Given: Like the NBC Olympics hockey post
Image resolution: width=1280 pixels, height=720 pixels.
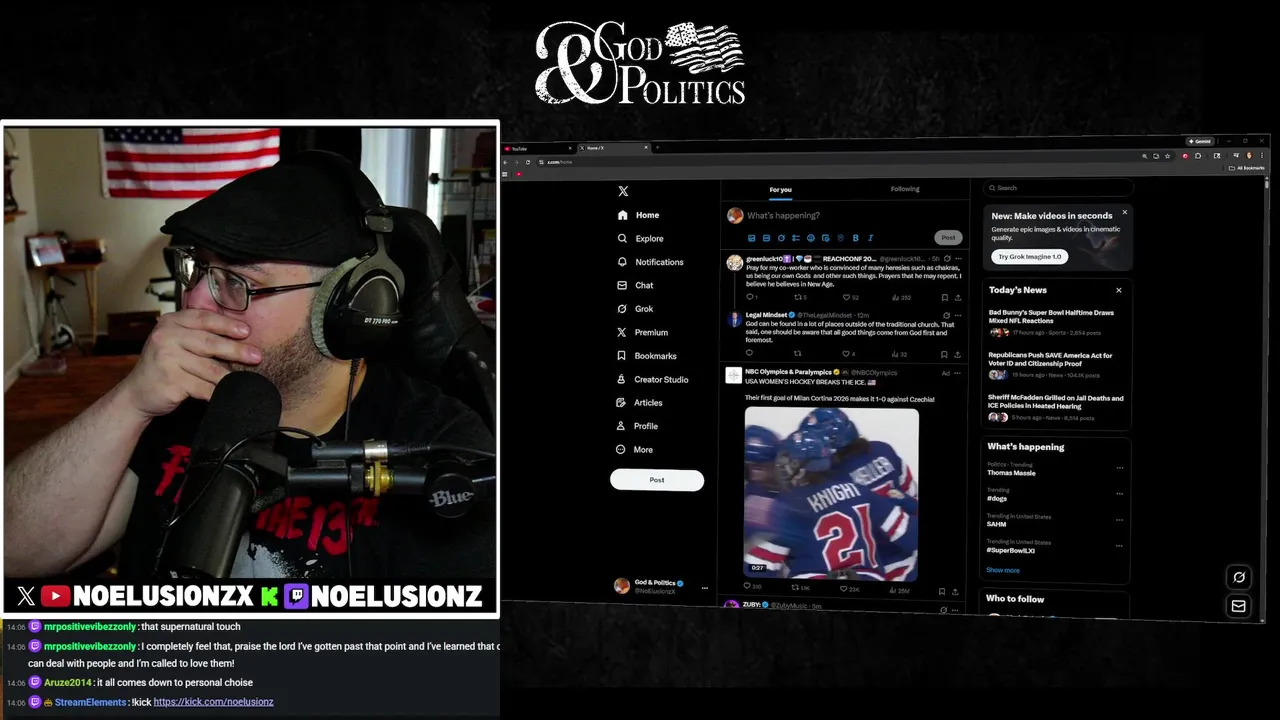Looking at the screenshot, I should [x=846, y=590].
